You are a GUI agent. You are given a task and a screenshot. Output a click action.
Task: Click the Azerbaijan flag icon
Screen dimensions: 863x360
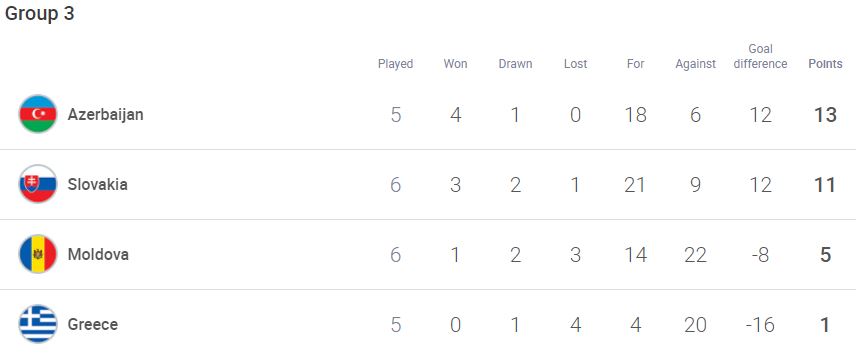pos(37,114)
